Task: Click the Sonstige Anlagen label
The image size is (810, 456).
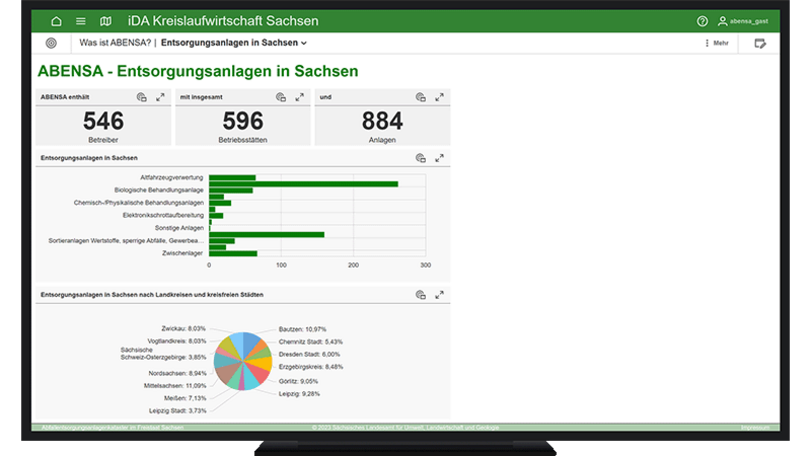Action: tap(179, 228)
